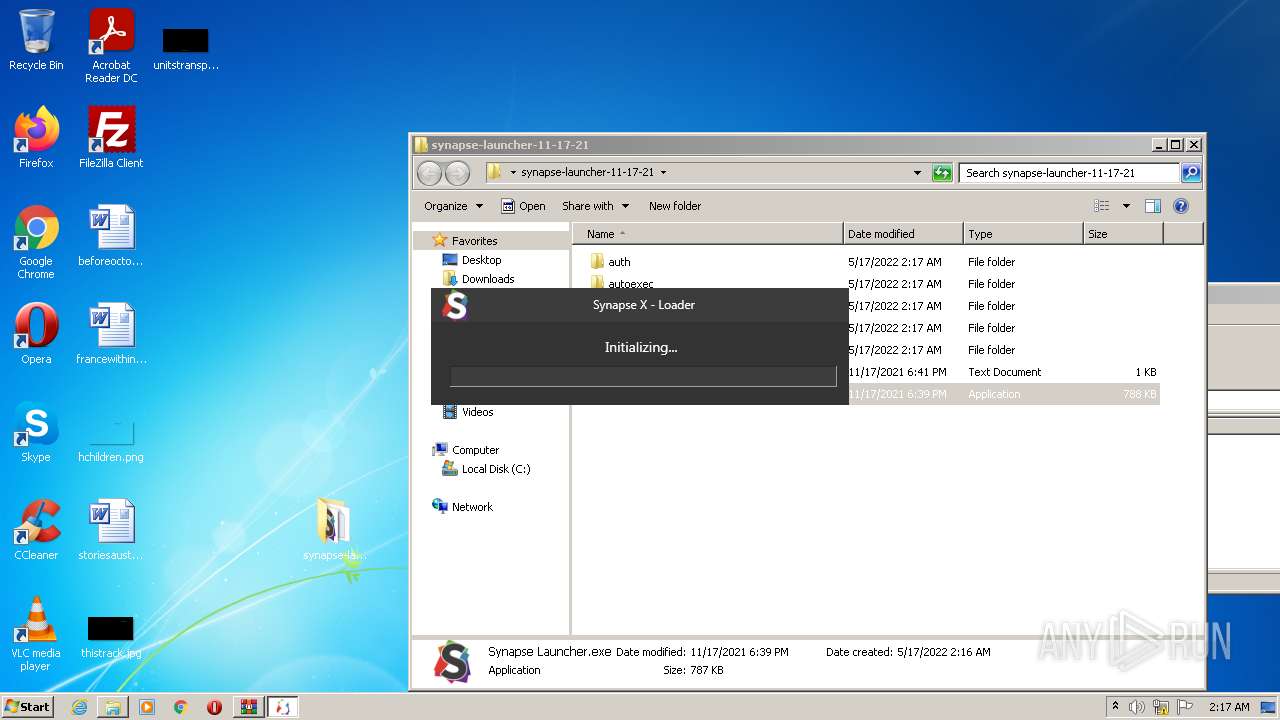Open Desktop in navigation pane
This screenshot has width=1280, height=720.
click(481, 260)
